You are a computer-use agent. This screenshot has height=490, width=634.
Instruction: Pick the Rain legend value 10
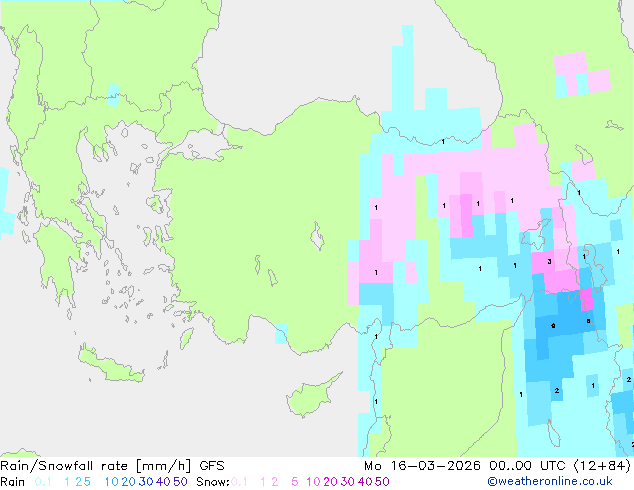pos(111,482)
